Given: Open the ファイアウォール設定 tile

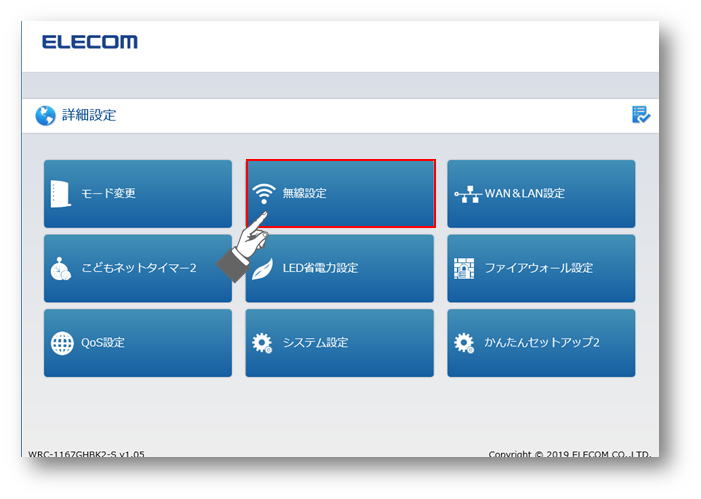Looking at the screenshot, I should [541, 268].
